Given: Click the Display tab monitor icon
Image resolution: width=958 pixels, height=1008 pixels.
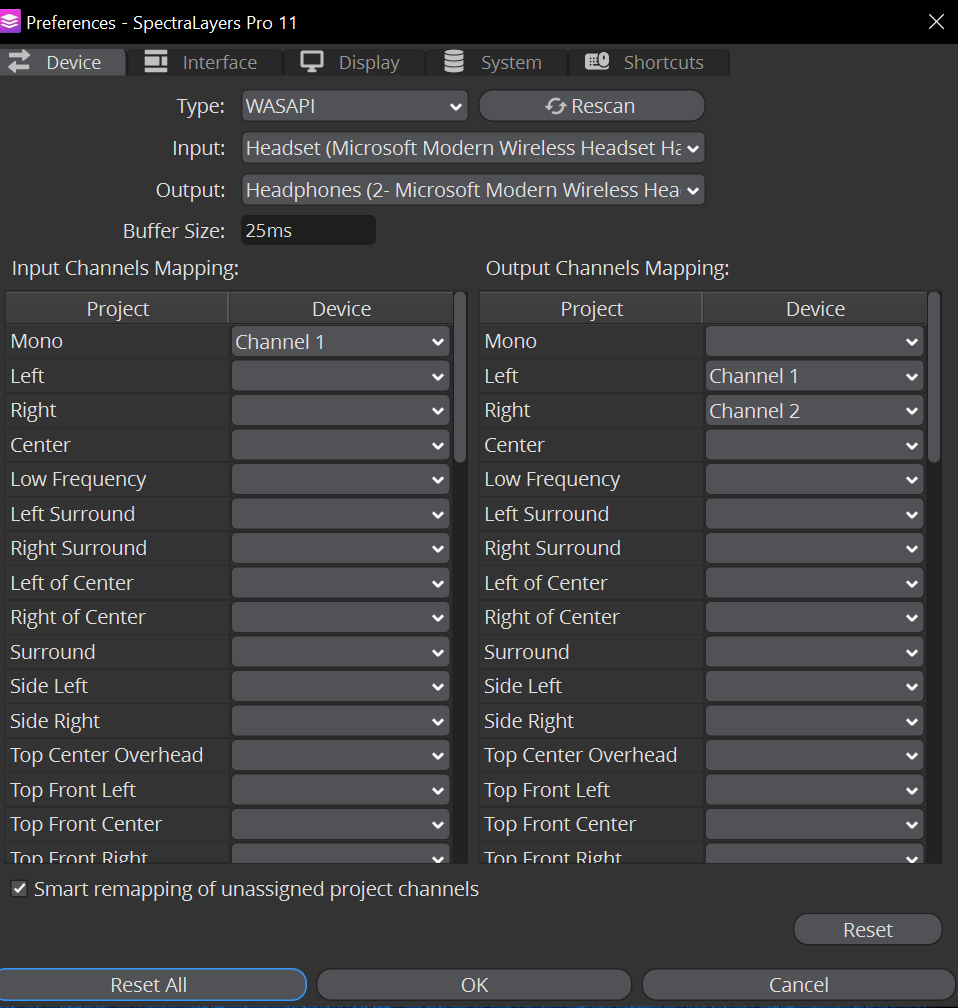Looking at the screenshot, I should 312,62.
